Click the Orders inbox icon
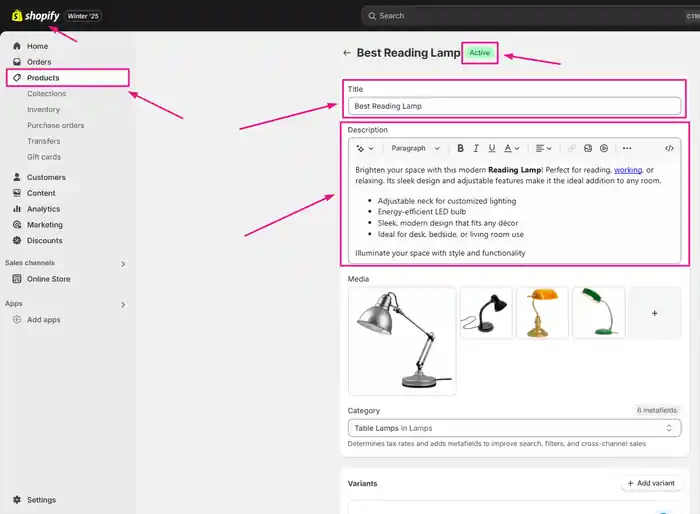The image size is (700, 514). click(17, 62)
